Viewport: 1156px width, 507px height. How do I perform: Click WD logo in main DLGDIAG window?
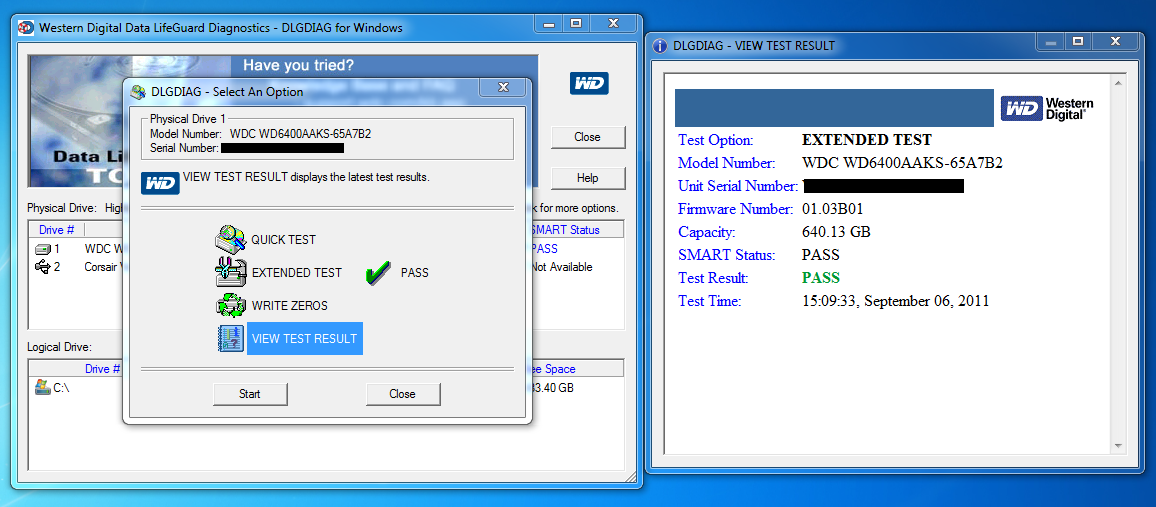click(589, 83)
